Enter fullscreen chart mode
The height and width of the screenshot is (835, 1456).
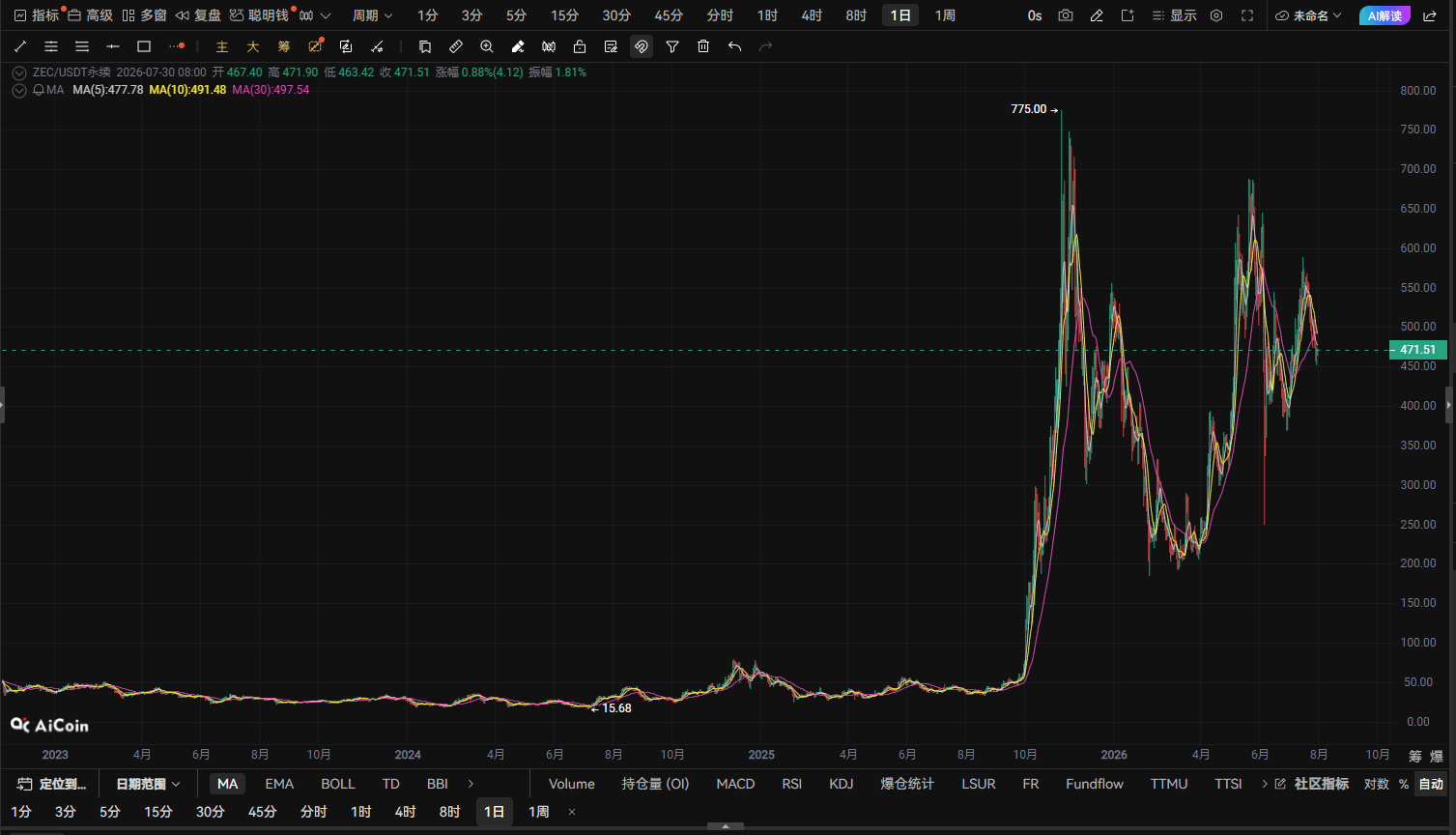click(1247, 15)
